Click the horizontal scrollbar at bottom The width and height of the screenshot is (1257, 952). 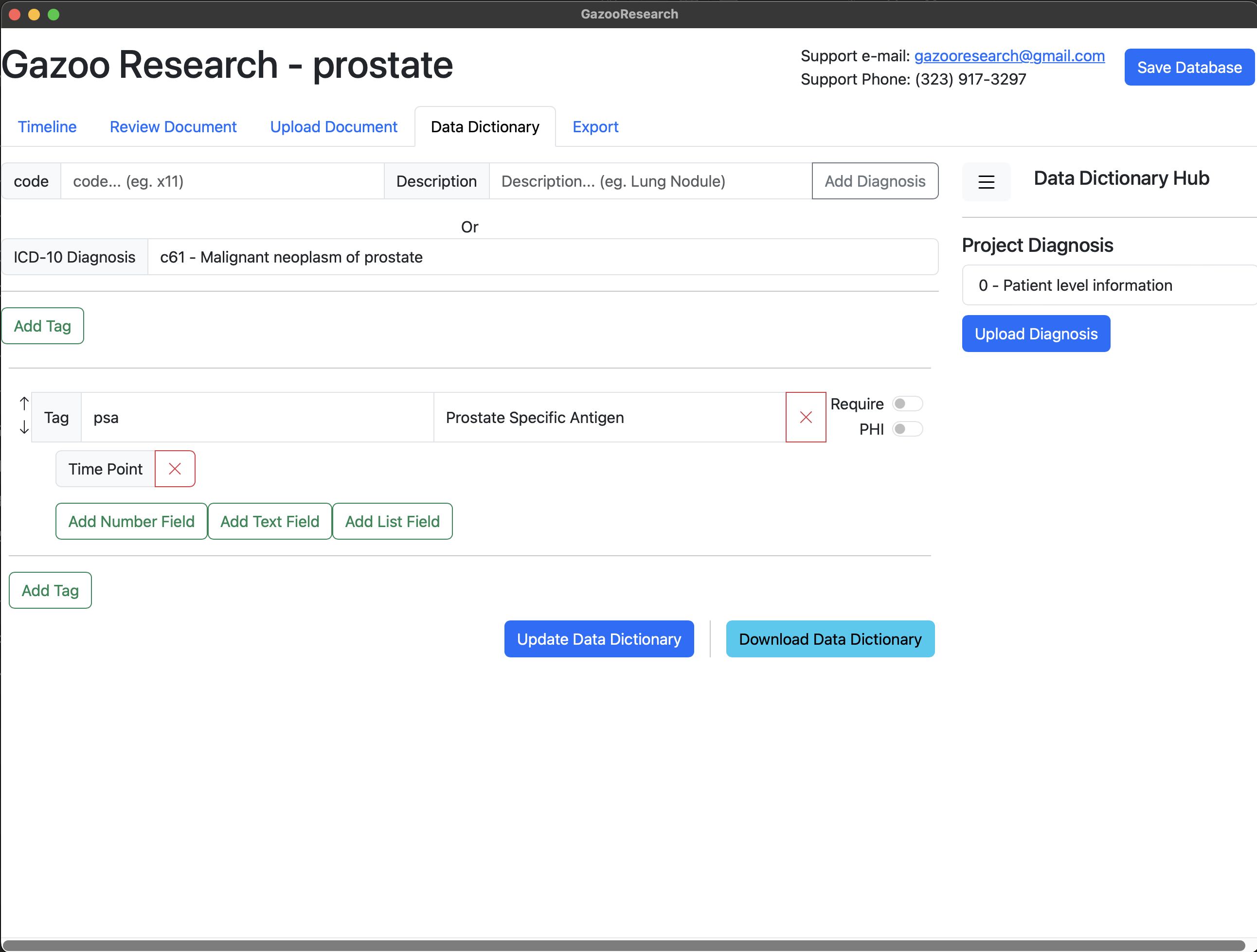point(625,945)
